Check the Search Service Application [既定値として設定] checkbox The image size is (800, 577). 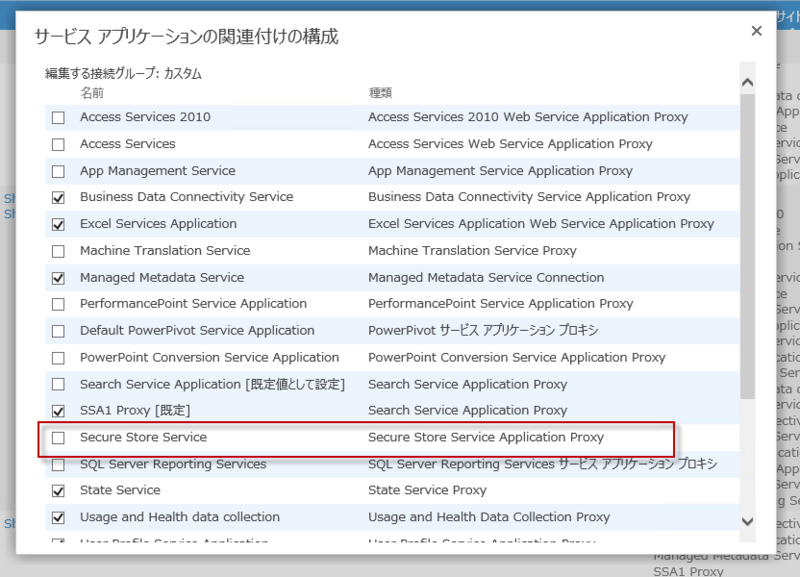[x=58, y=384]
